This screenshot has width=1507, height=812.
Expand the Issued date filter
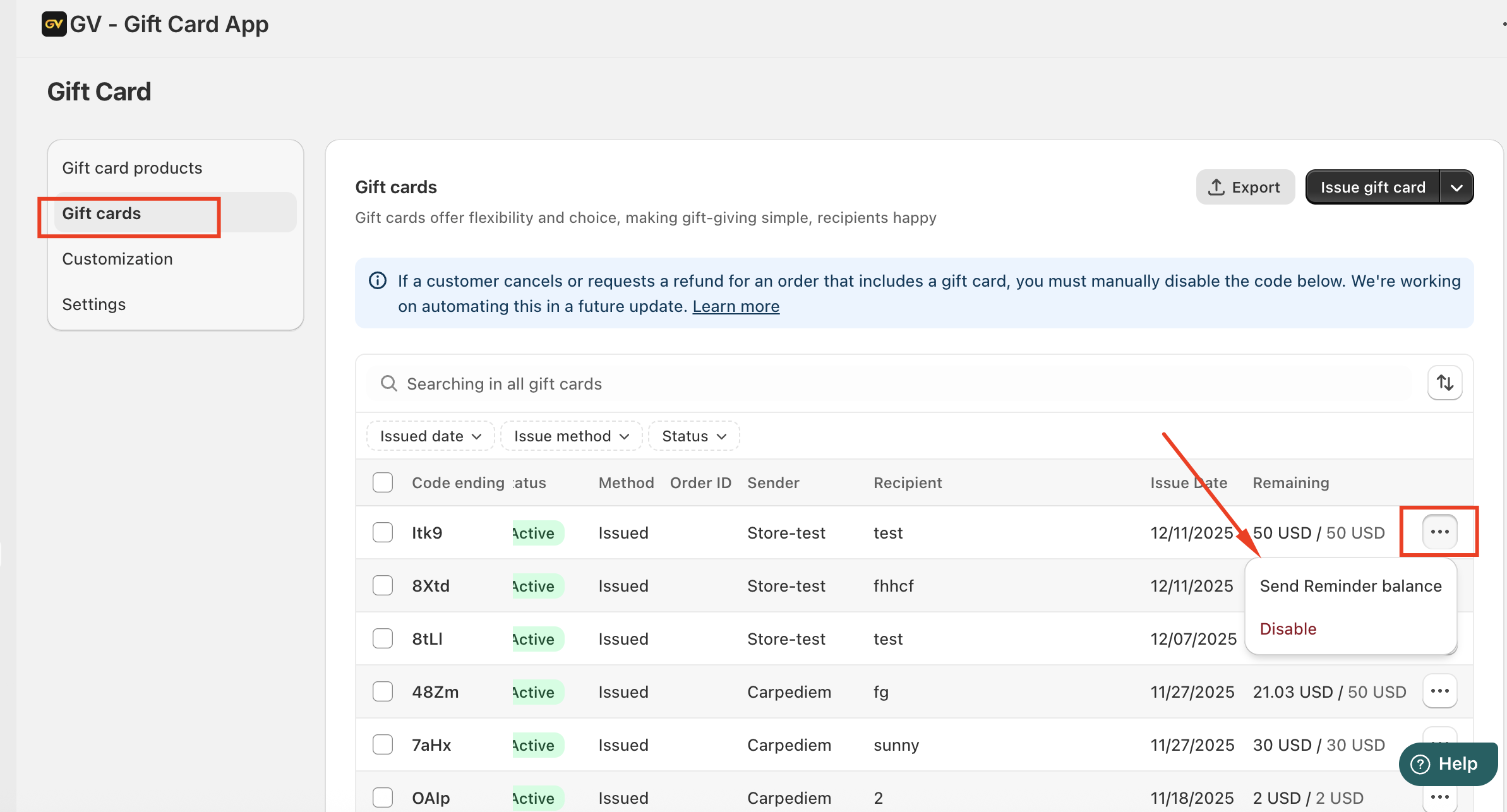point(431,436)
